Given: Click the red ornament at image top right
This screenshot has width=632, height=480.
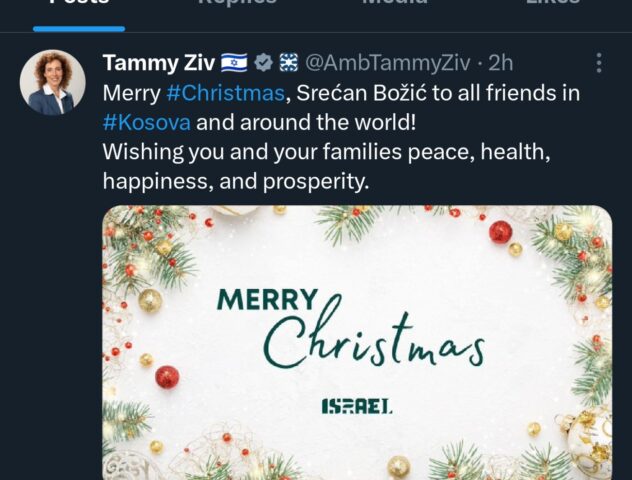Looking at the screenshot, I should click(x=500, y=232).
